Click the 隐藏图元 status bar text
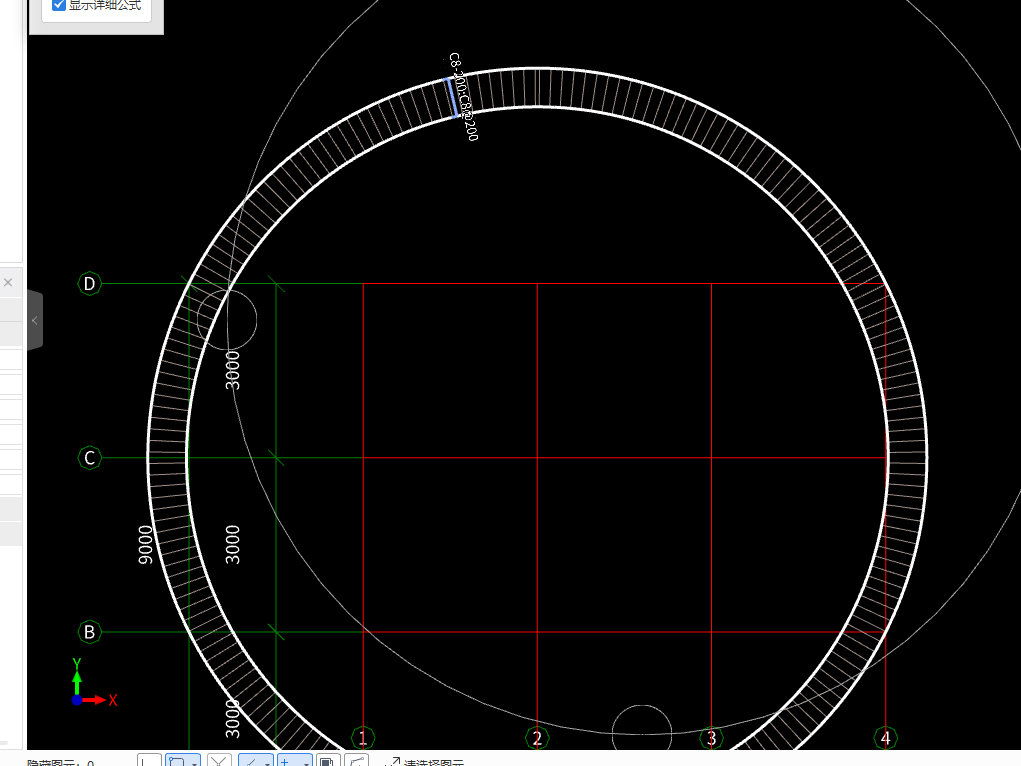This screenshot has width=1021, height=766. (x=61, y=763)
